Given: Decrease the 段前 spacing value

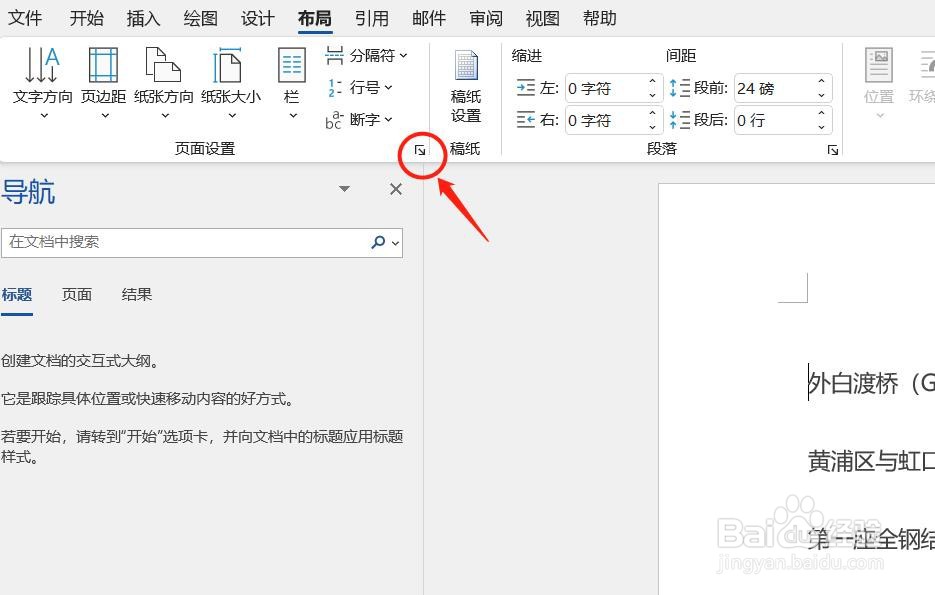Looking at the screenshot, I should pos(821,95).
